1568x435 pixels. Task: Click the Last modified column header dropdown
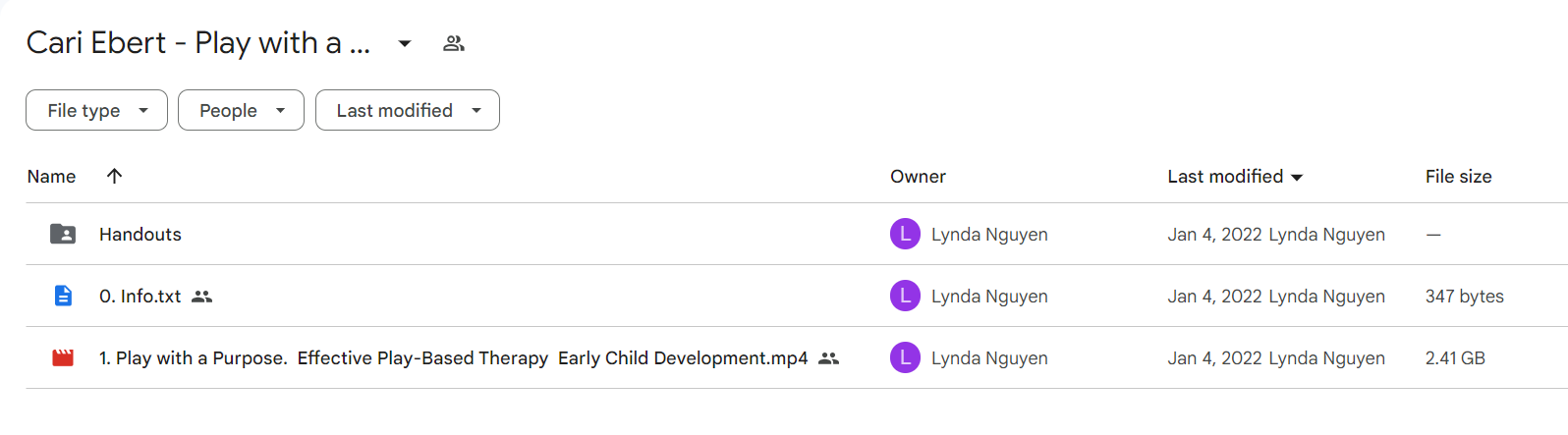[1235, 177]
